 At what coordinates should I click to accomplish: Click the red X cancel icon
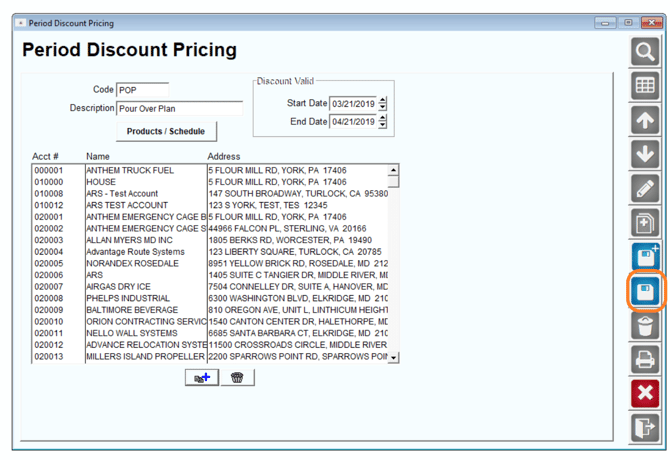tap(645, 393)
